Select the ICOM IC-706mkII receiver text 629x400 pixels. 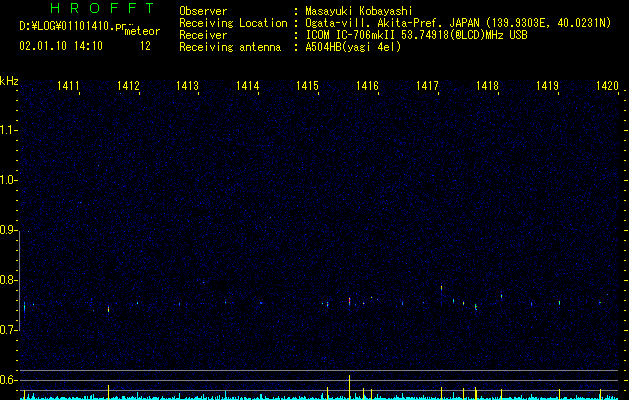416,35
